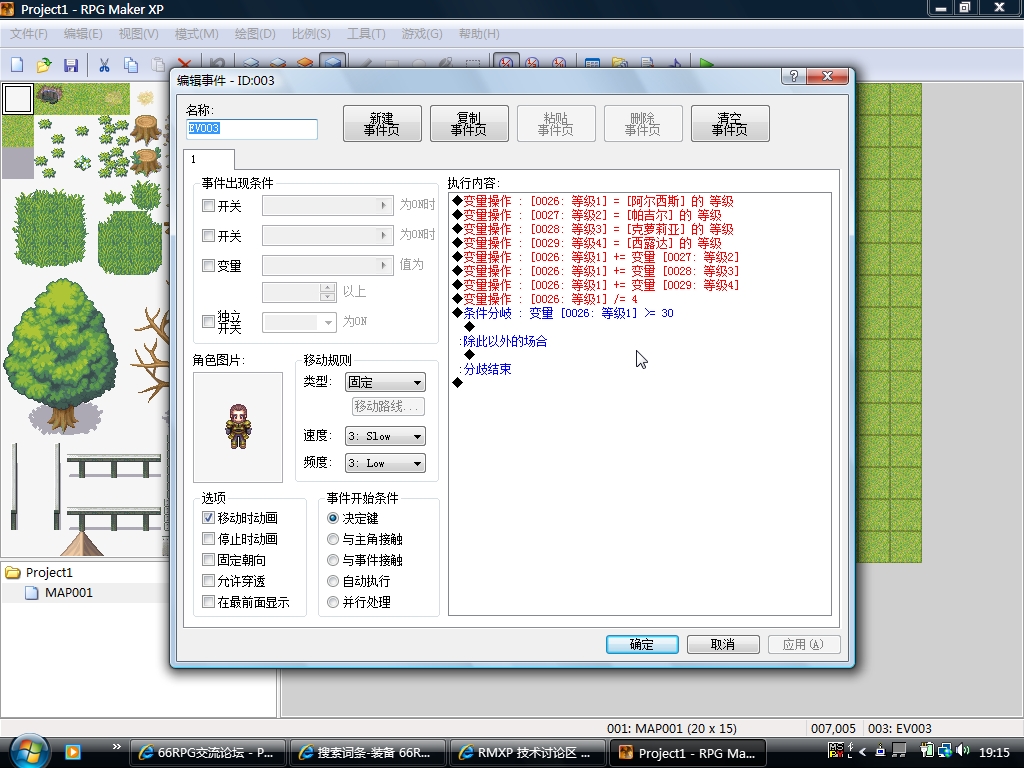Select the Cut scissors icon

(x=104, y=64)
